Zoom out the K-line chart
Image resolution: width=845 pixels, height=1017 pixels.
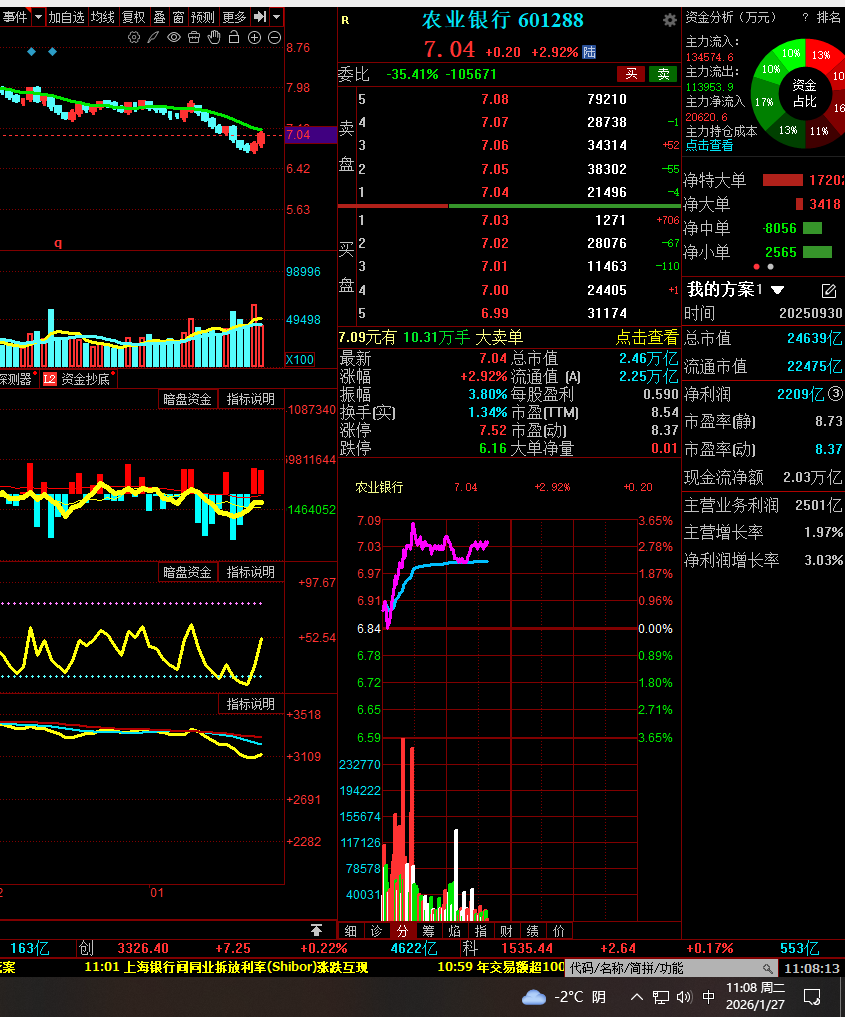tap(274, 38)
